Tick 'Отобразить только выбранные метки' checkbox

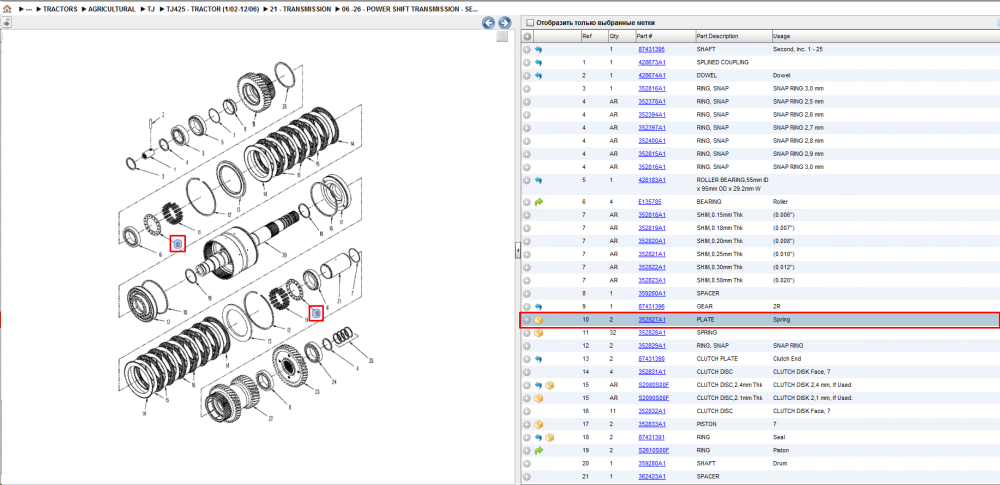pyautogui.click(x=529, y=22)
